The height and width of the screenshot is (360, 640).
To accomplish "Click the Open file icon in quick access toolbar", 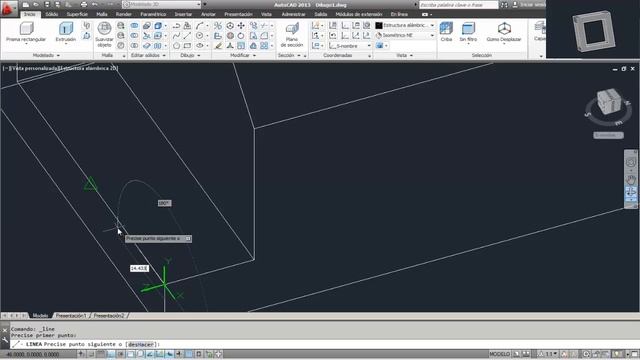I will [x=36, y=4].
